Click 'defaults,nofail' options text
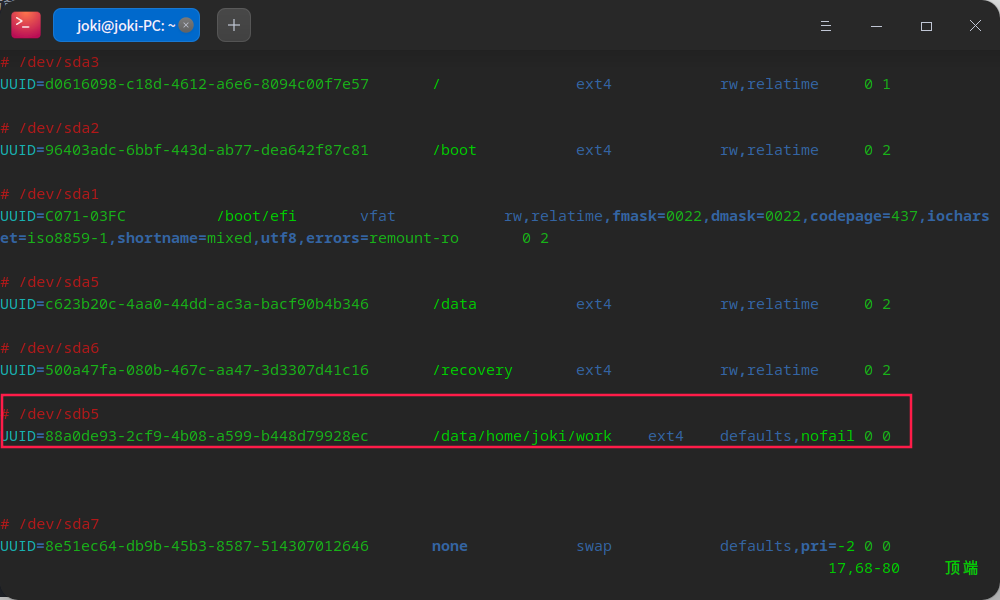Screen dimensions: 1000x600 point(787,436)
